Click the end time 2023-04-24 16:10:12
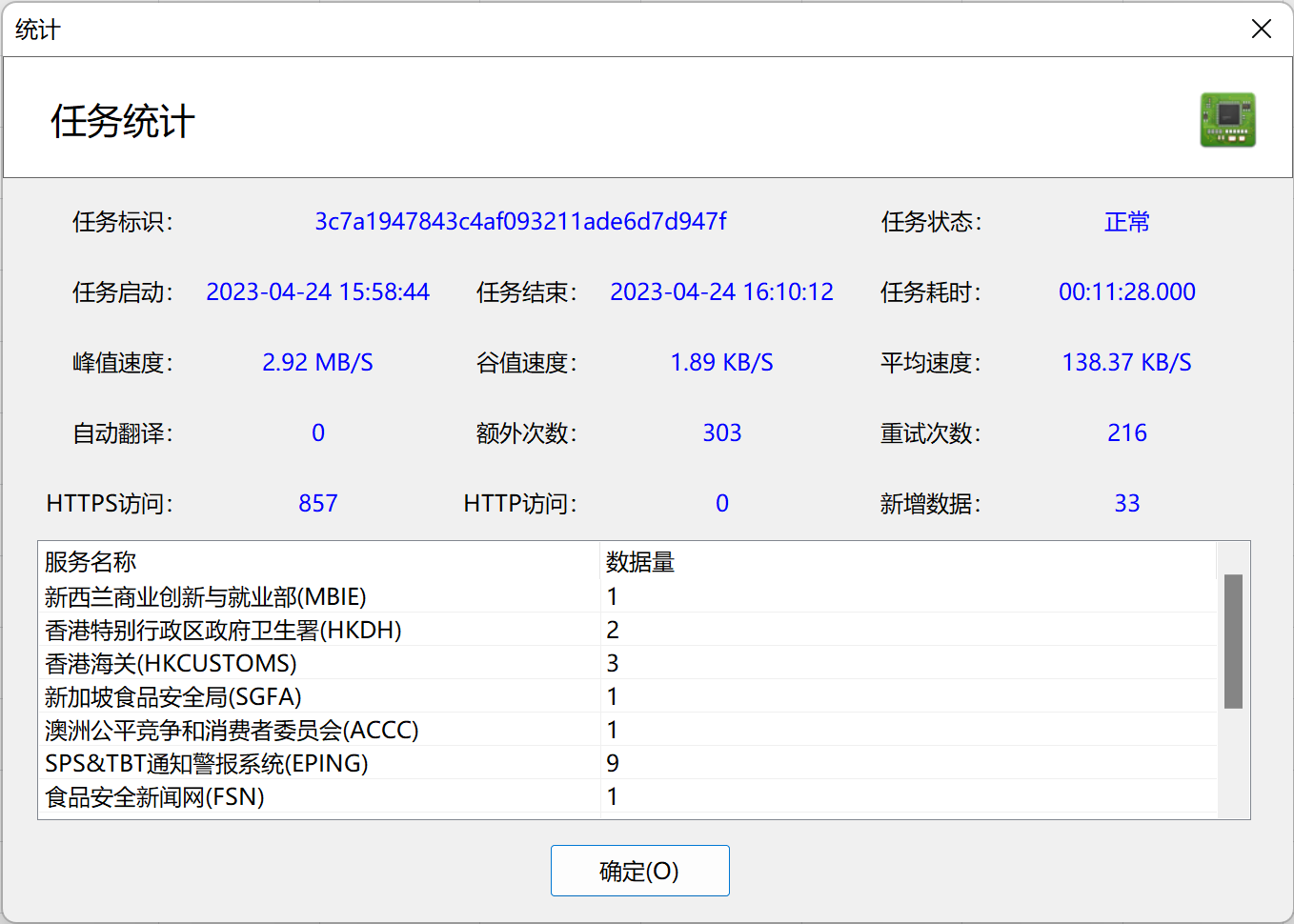The height and width of the screenshot is (924, 1294). pos(722,292)
